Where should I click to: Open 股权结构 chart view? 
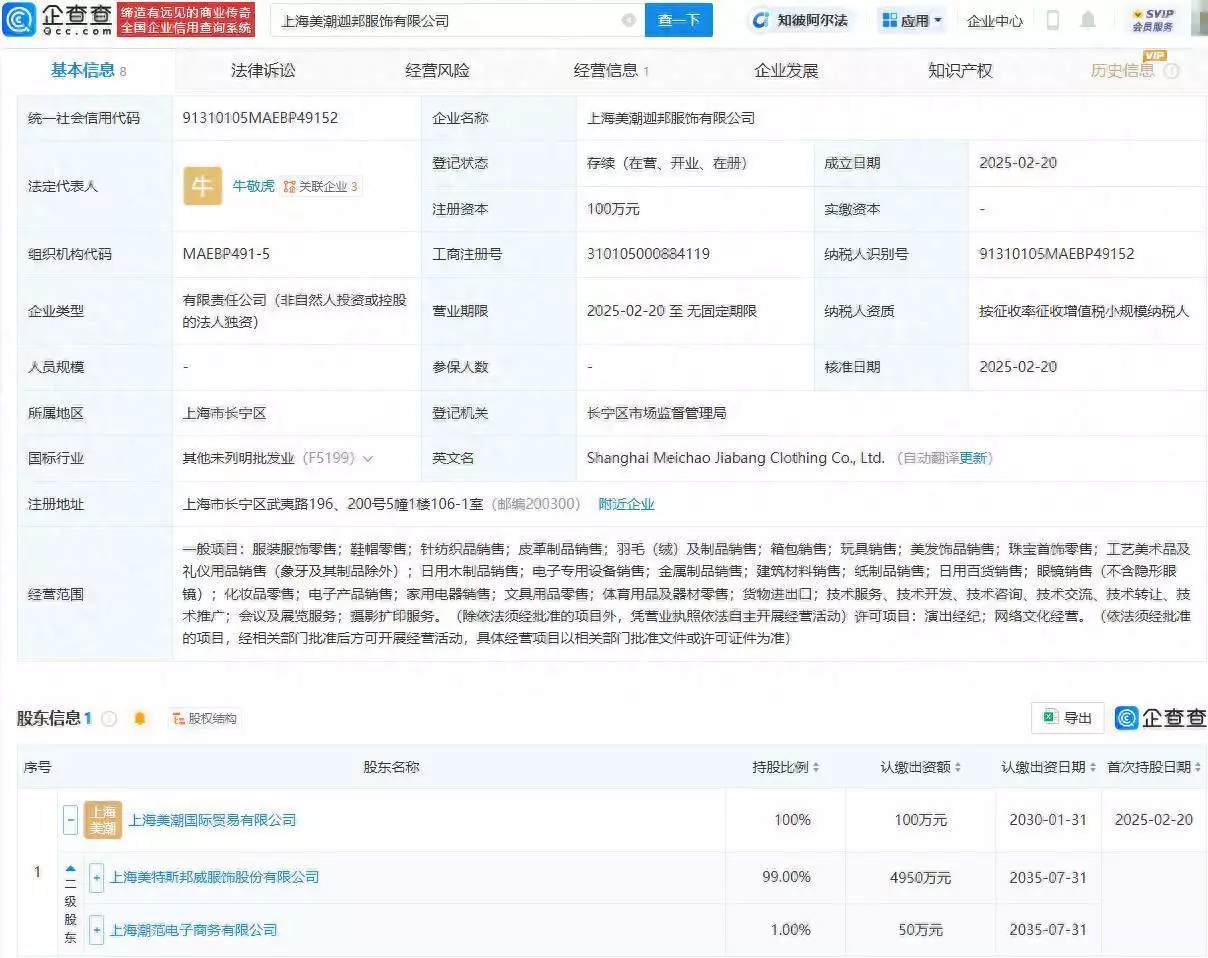[x=205, y=718]
